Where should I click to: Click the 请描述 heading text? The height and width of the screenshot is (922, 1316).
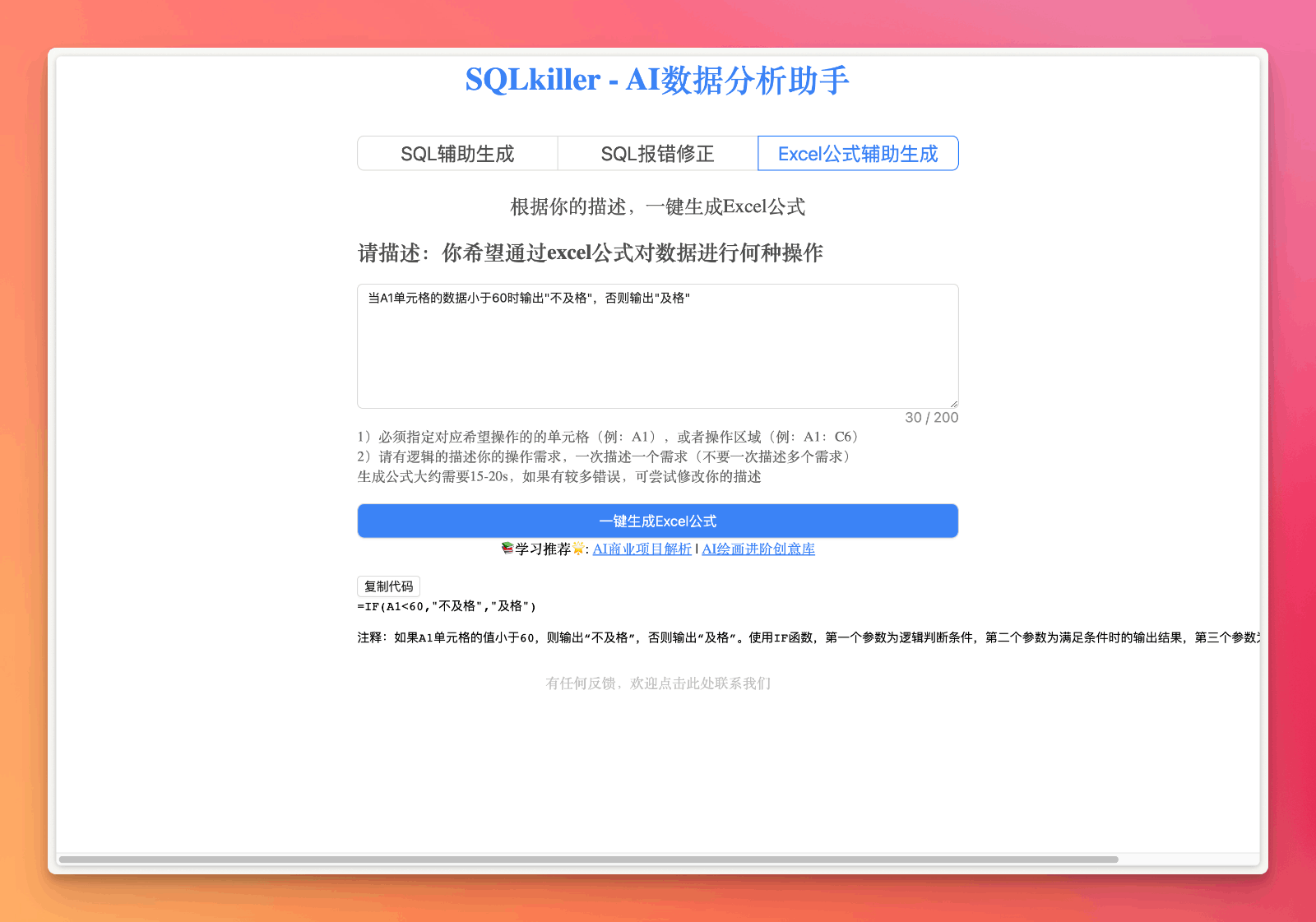(x=591, y=253)
